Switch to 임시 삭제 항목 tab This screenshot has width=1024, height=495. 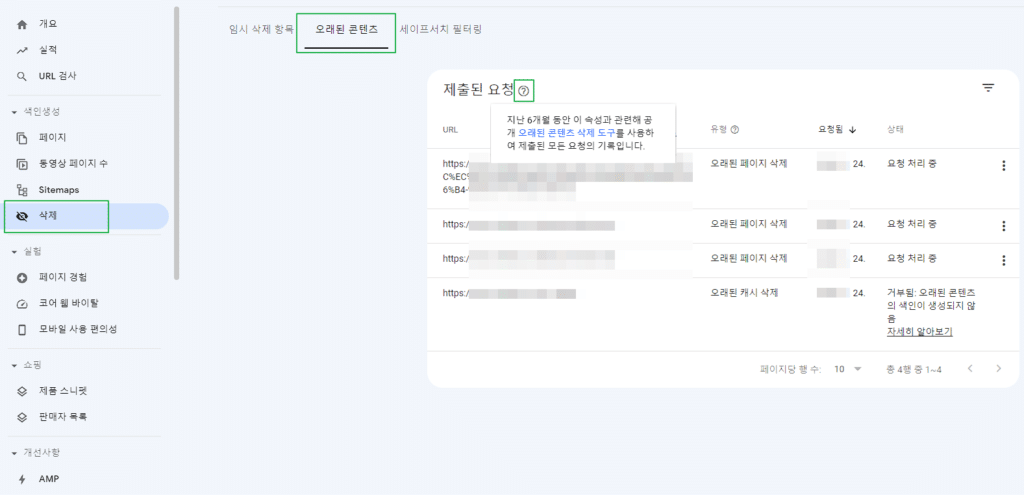tap(261, 30)
